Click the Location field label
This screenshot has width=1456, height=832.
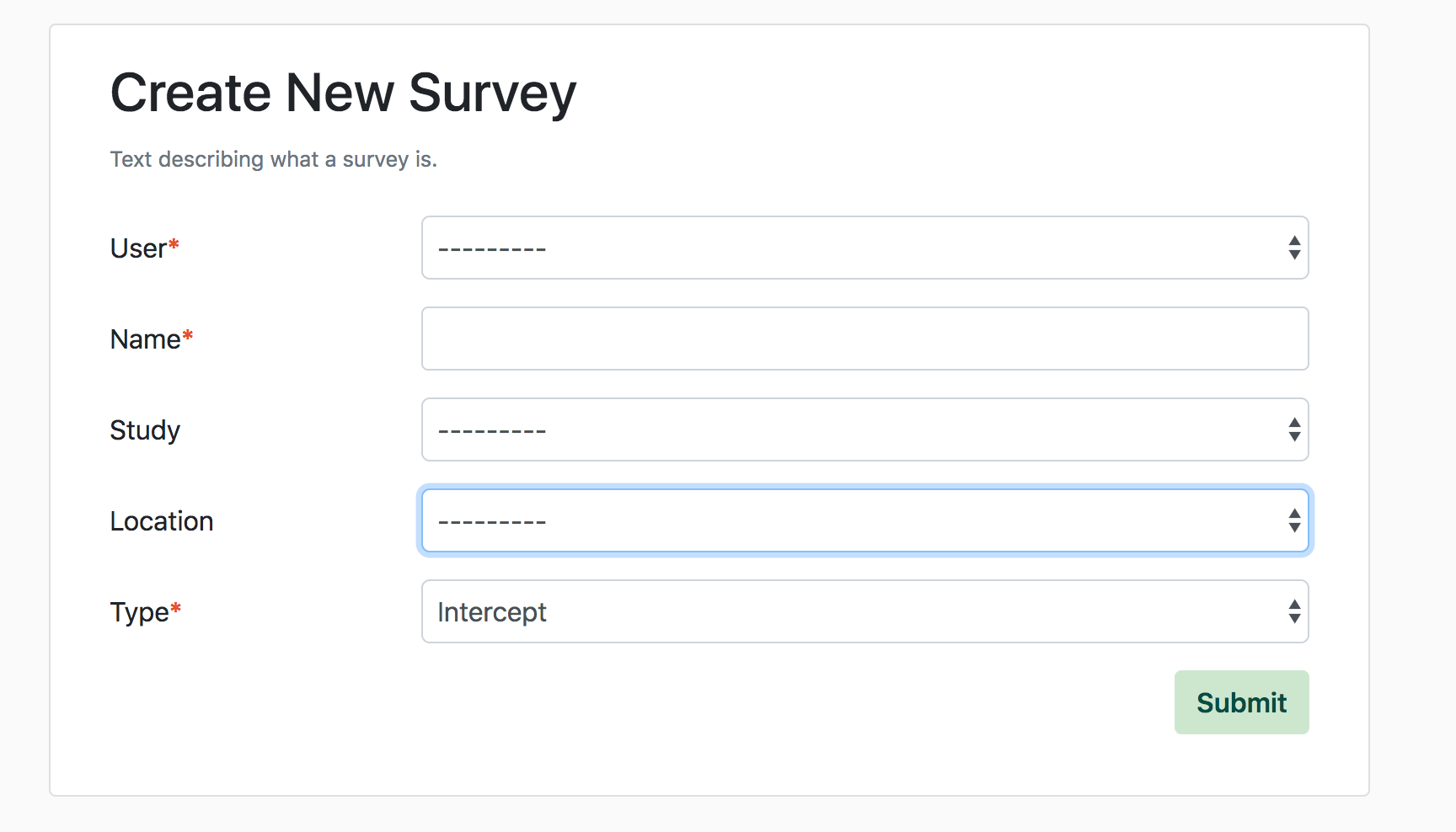(161, 520)
